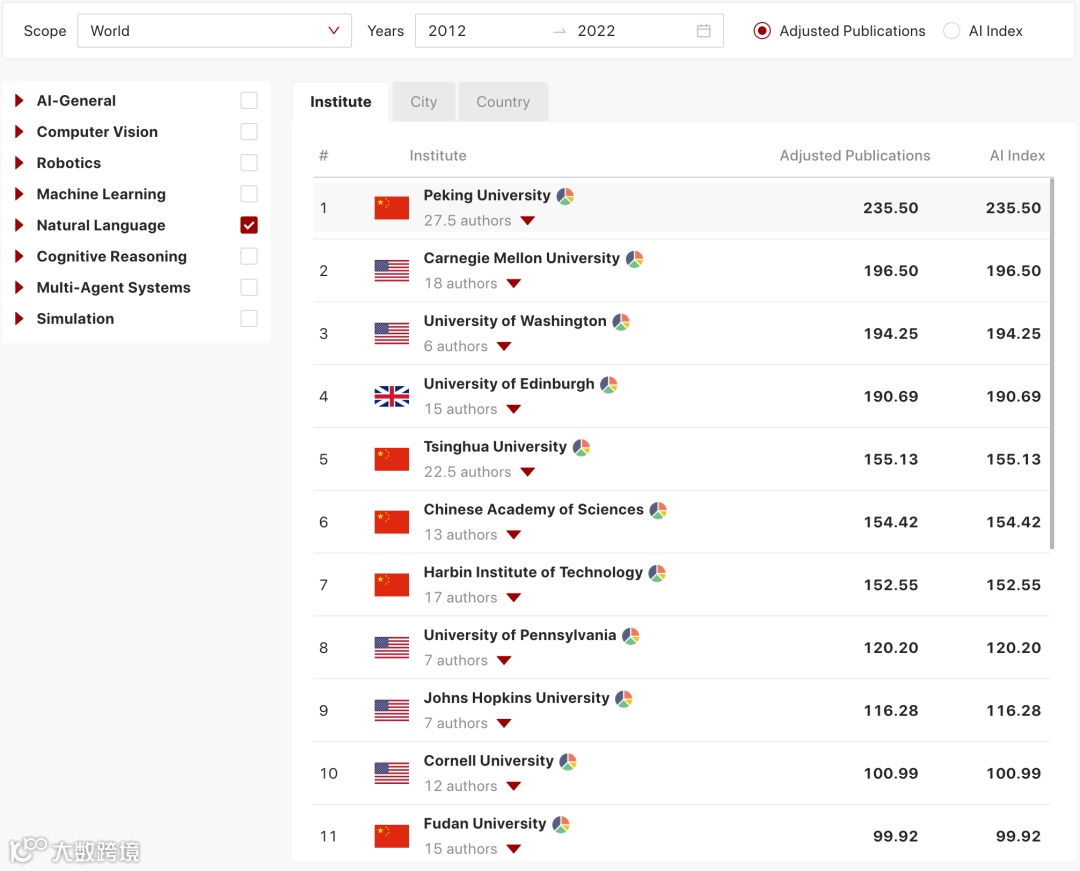Image resolution: width=1080 pixels, height=871 pixels.
Task: Check the Machine Learning checkbox
Action: pyautogui.click(x=249, y=194)
